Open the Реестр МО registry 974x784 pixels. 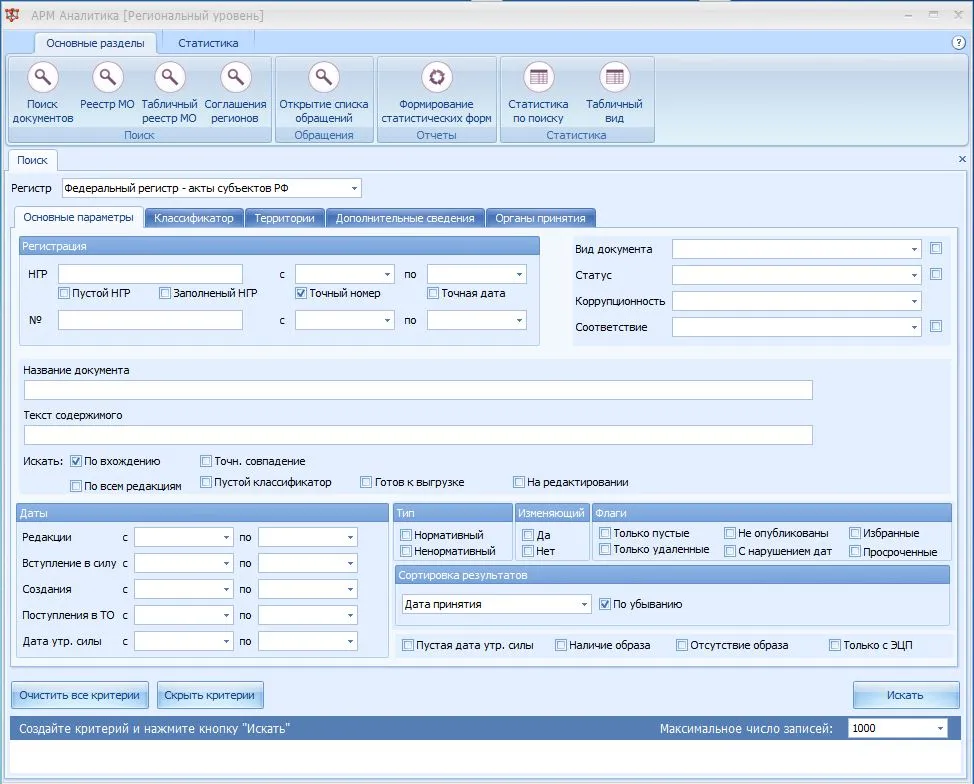coord(107,87)
